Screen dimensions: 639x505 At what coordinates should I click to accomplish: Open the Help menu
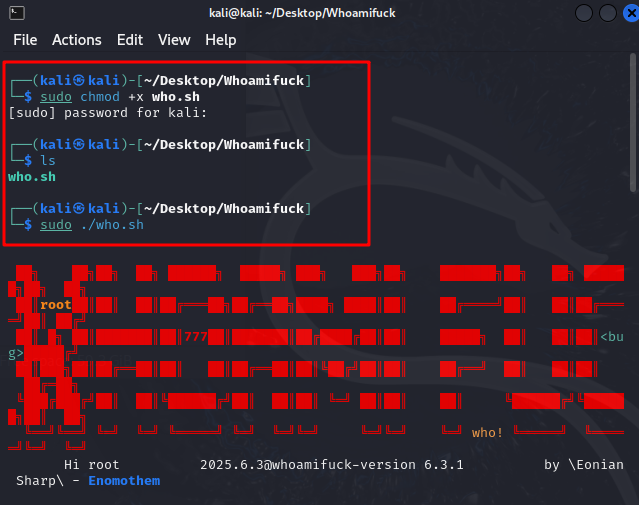point(221,40)
